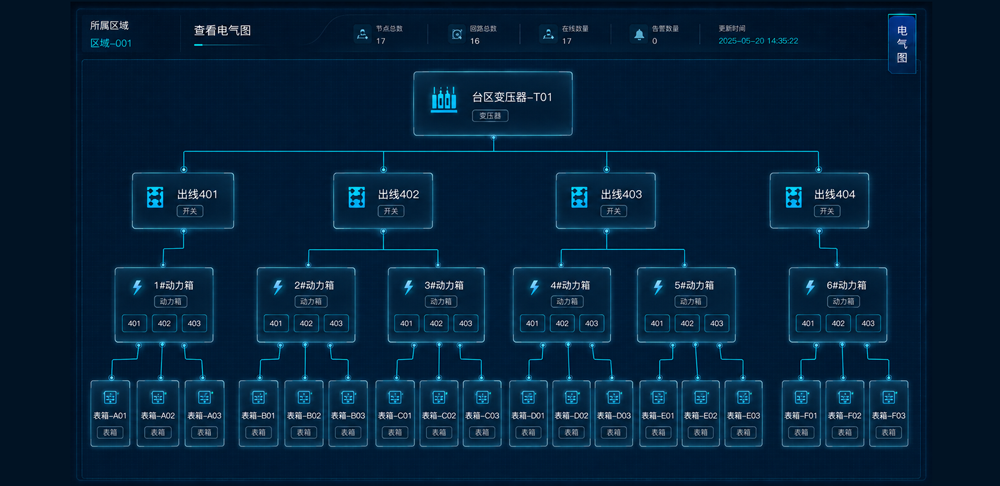The image size is (1000, 486).
Task: Click the 所属区域 label
Action: pyautogui.click(x=109, y=26)
